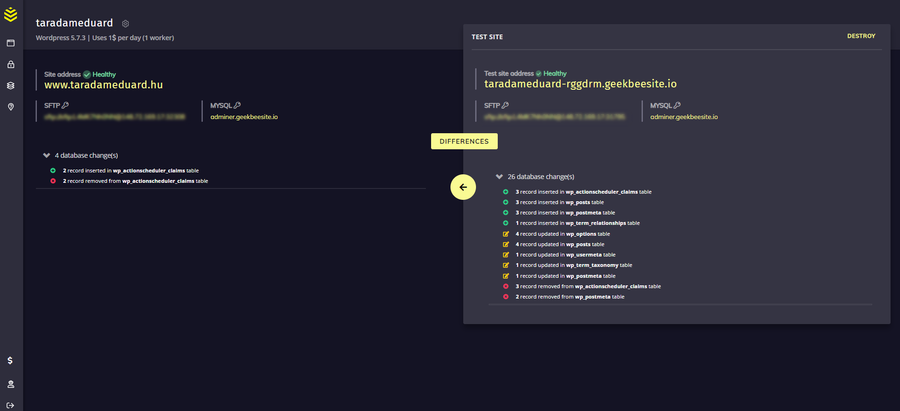This screenshot has width=900, height=411.
Task: Click the DIFFERENCES button
Action: [464, 141]
